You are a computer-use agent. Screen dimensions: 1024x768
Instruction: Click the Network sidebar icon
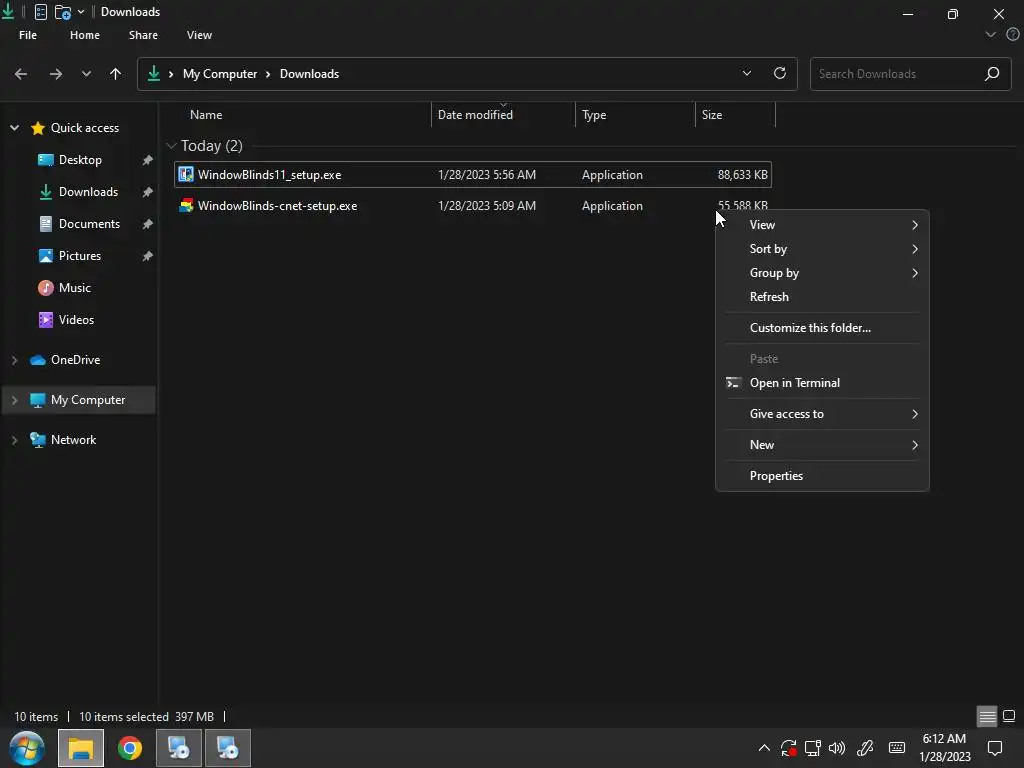pyautogui.click(x=38, y=440)
